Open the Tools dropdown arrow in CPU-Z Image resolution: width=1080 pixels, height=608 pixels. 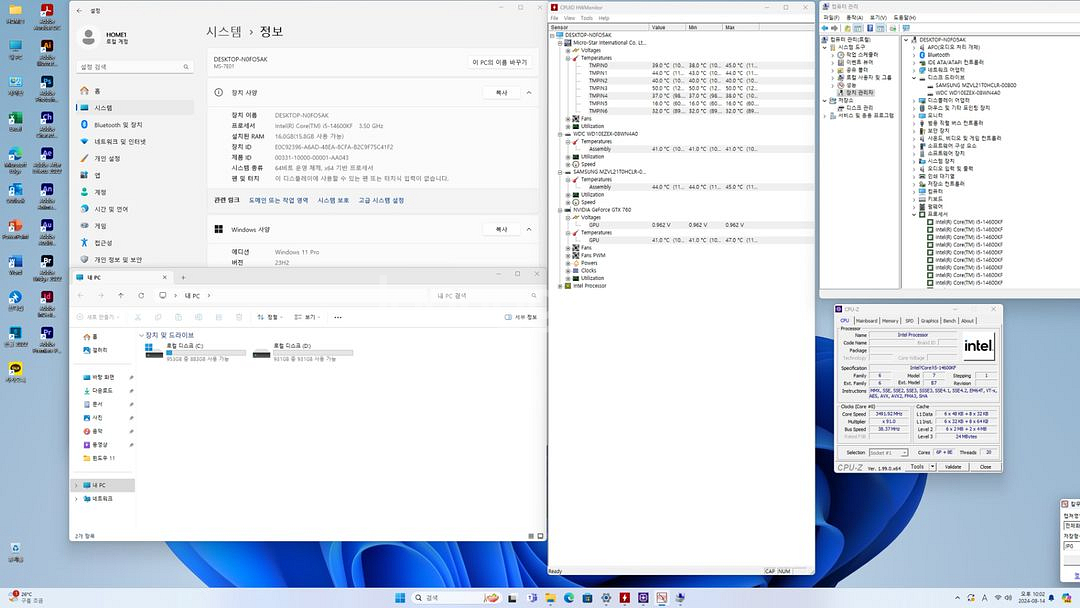pos(933,467)
